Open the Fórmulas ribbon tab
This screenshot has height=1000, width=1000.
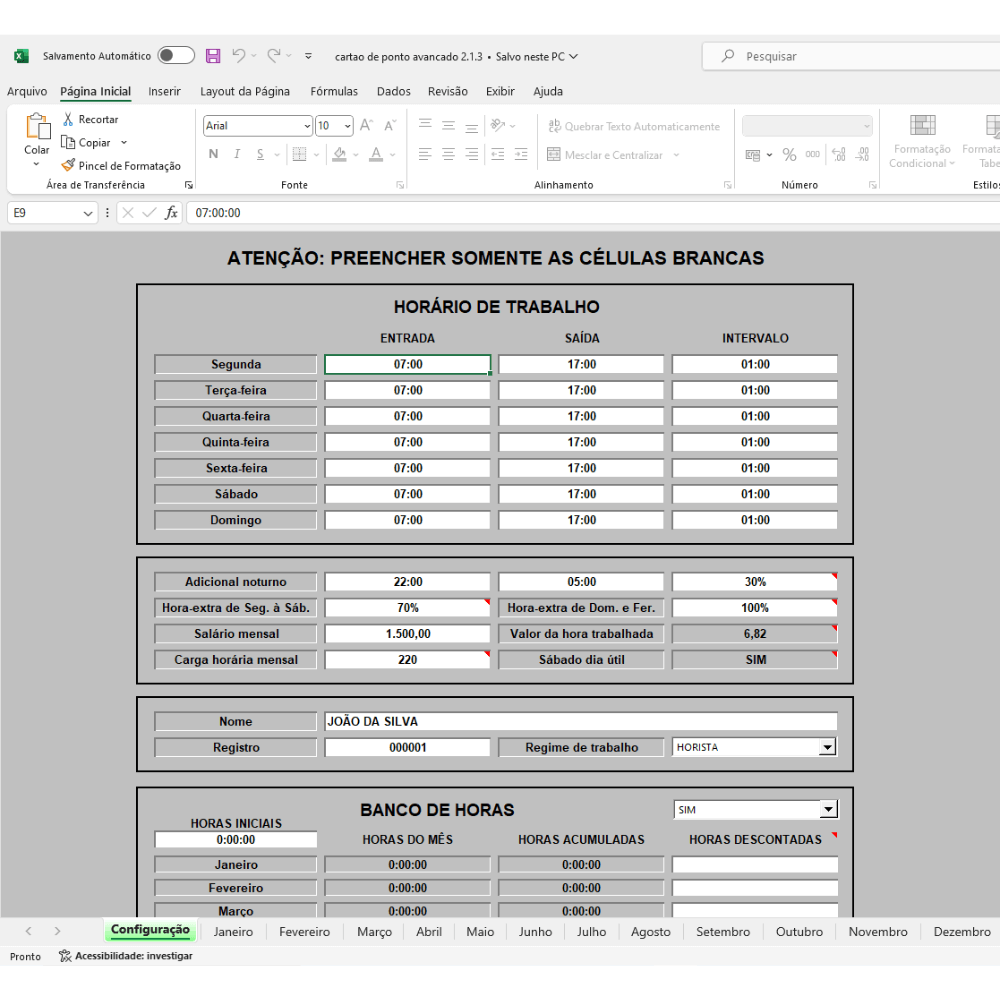click(x=334, y=91)
